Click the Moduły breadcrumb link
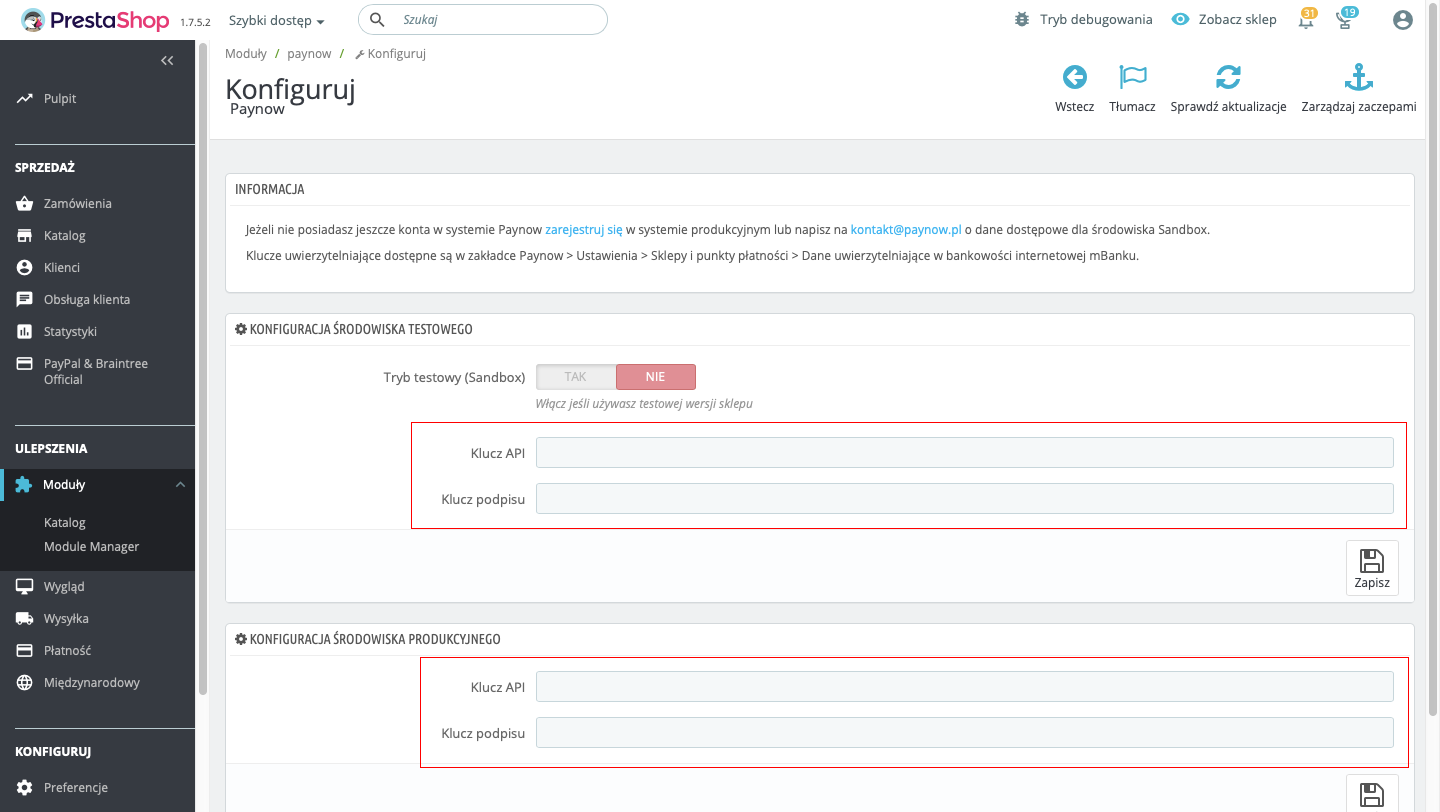 245,54
